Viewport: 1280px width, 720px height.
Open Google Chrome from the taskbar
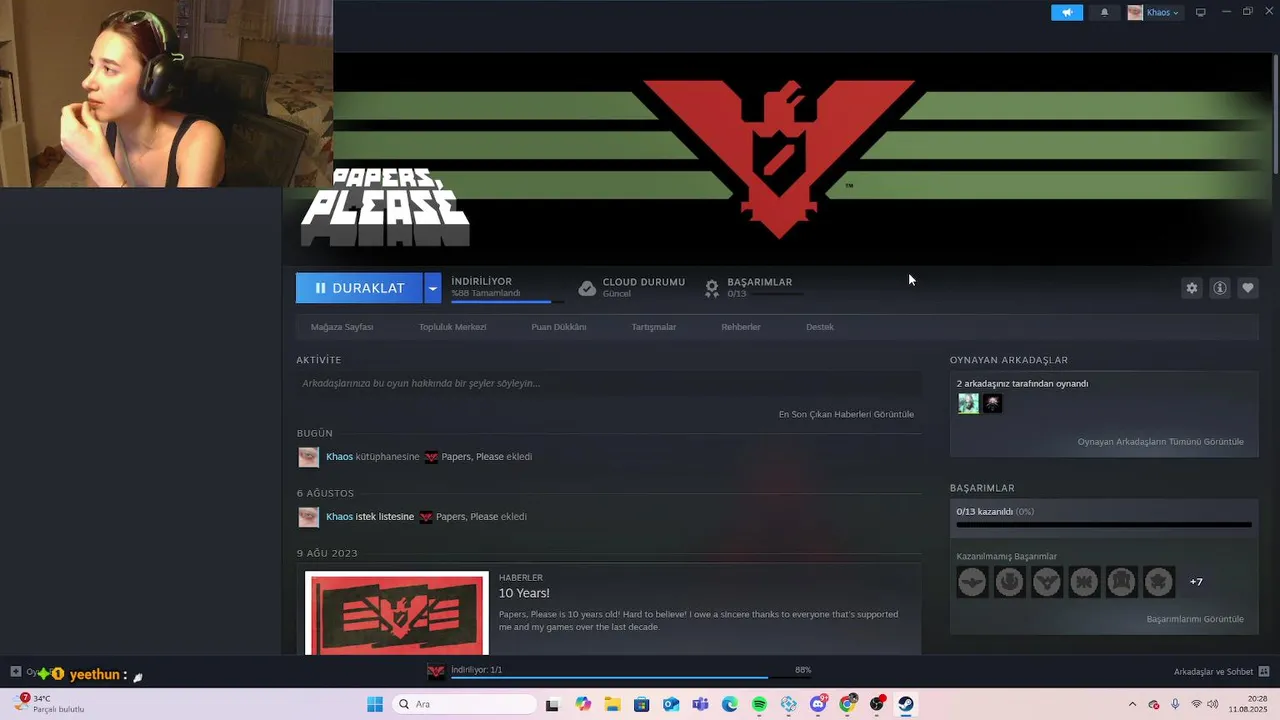848,704
